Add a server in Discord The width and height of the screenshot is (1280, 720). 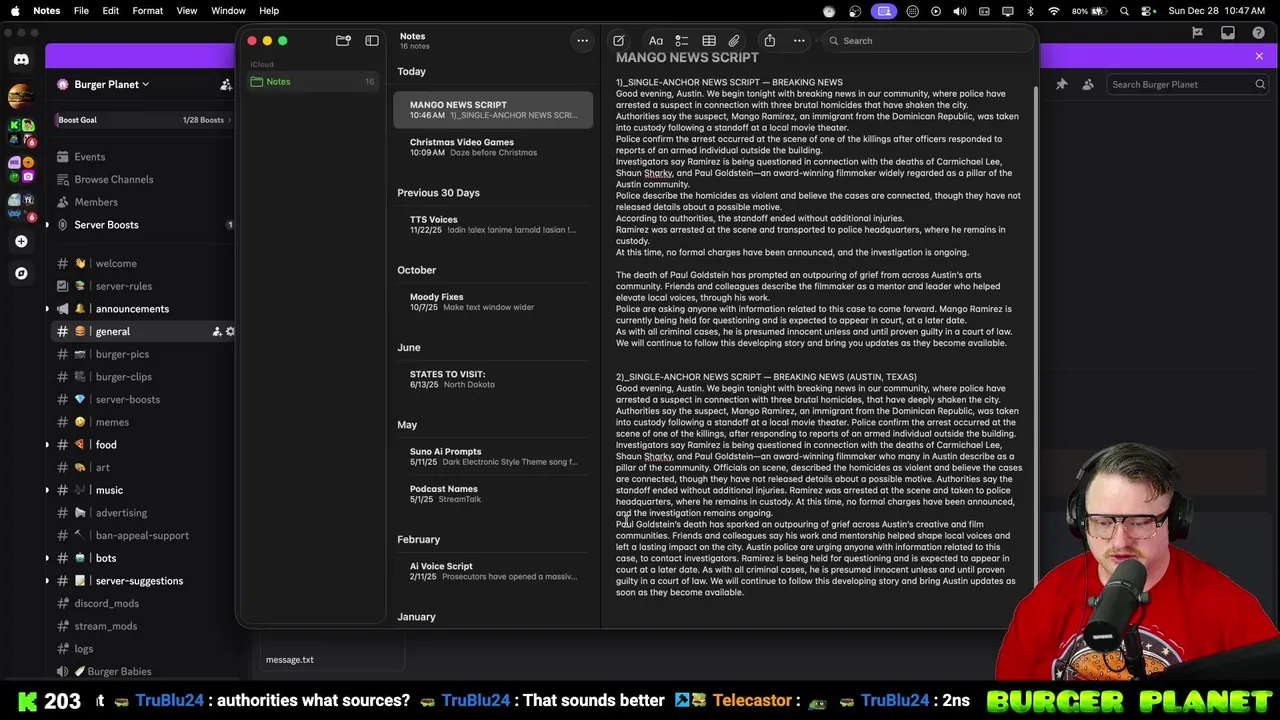[21, 241]
